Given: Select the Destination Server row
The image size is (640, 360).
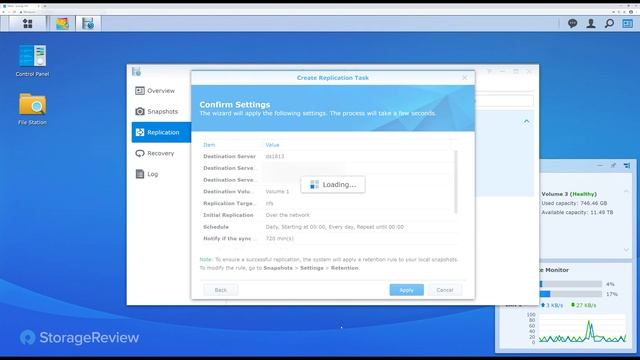Looking at the screenshot, I should pos(327,156).
